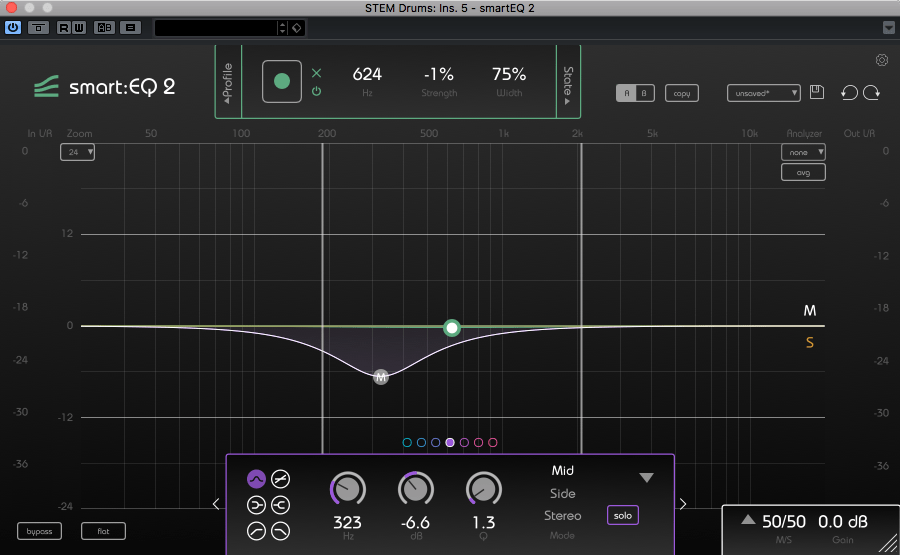Click the undo arrow icon
This screenshot has height=555, width=900.
(849, 92)
